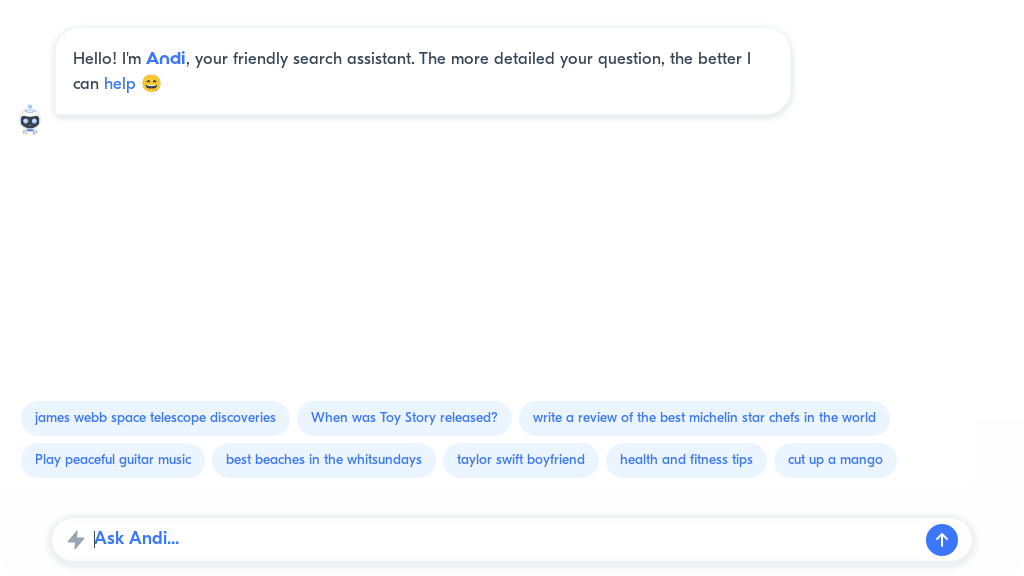The image size is (1024, 576).
Task: Choose the michelin star chefs review suggestion
Action: coord(703,418)
